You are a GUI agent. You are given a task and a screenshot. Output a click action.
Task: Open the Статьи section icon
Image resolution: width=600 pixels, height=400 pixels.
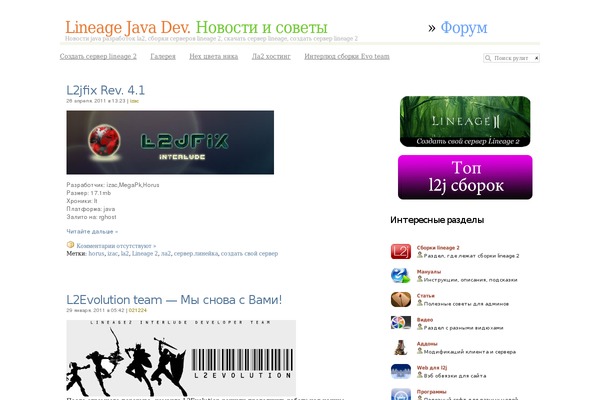pyautogui.click(x=401, y=299)
